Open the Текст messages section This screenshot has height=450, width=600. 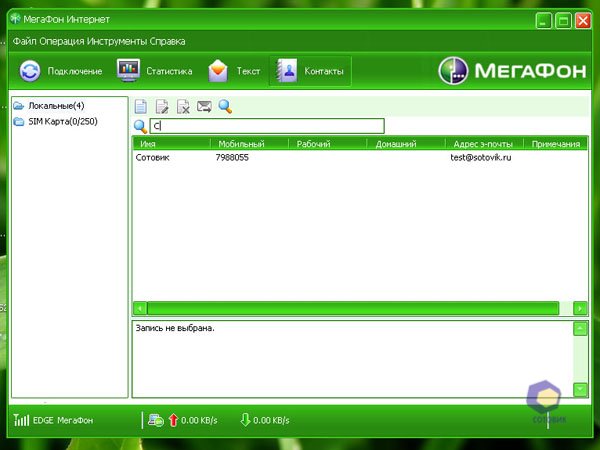234,71
